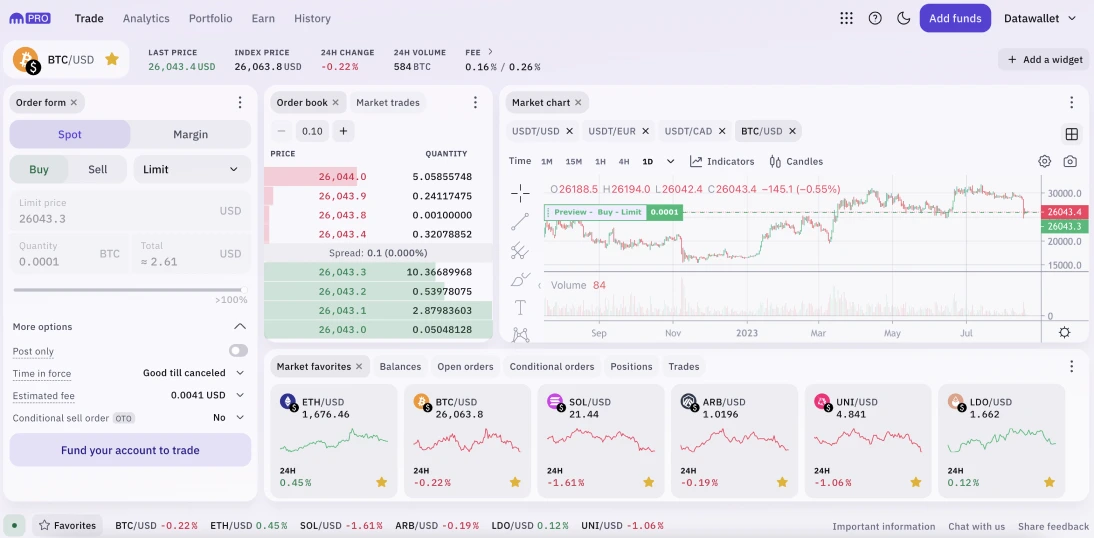Image resolution: width=1094 pixels, height=538 pixels.
Task: Click Add a widget button
Action: [x=1044, y=59]
